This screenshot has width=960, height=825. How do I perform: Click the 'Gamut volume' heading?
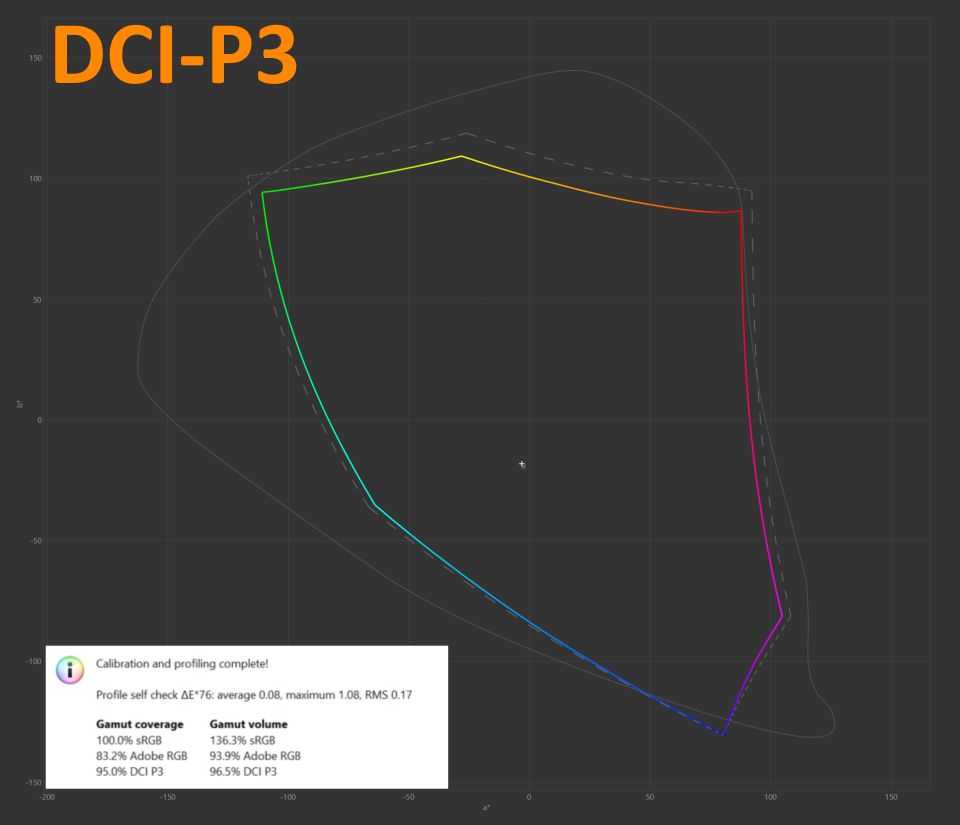pos(249,724)
